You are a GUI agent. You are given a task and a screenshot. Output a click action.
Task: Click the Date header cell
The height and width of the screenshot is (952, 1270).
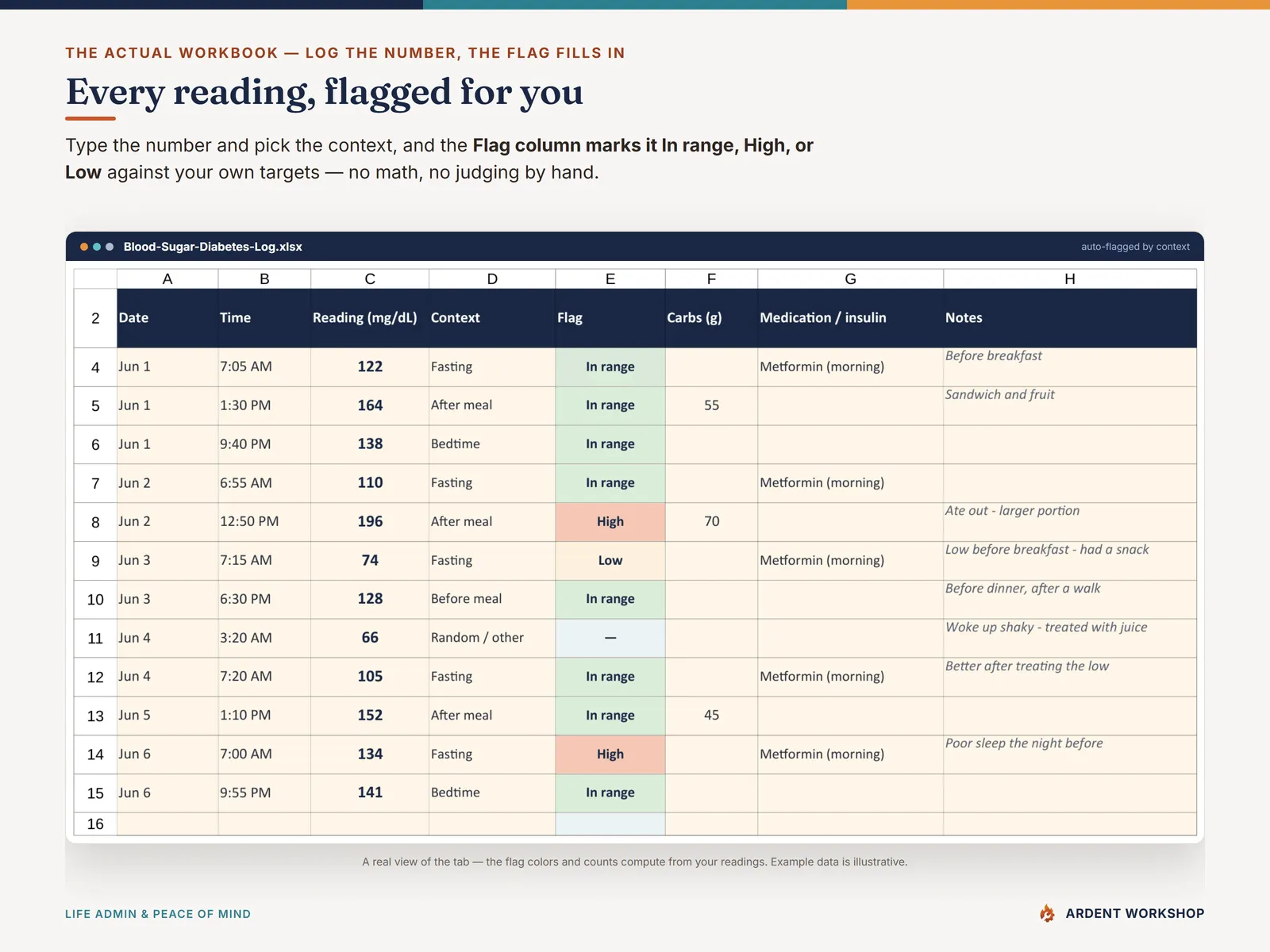(167, 317)
